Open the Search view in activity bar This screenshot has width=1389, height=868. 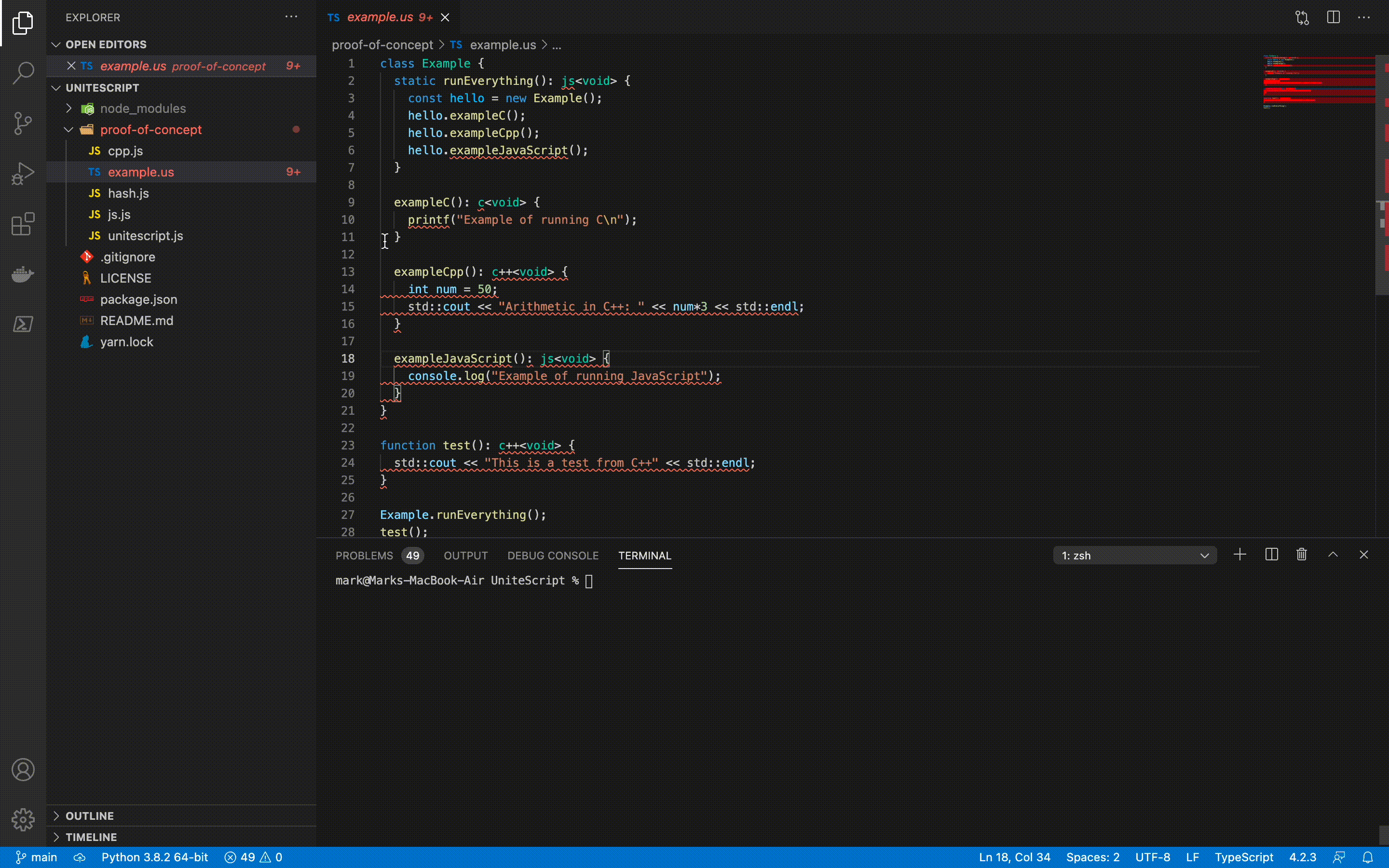tap(23, 73)
